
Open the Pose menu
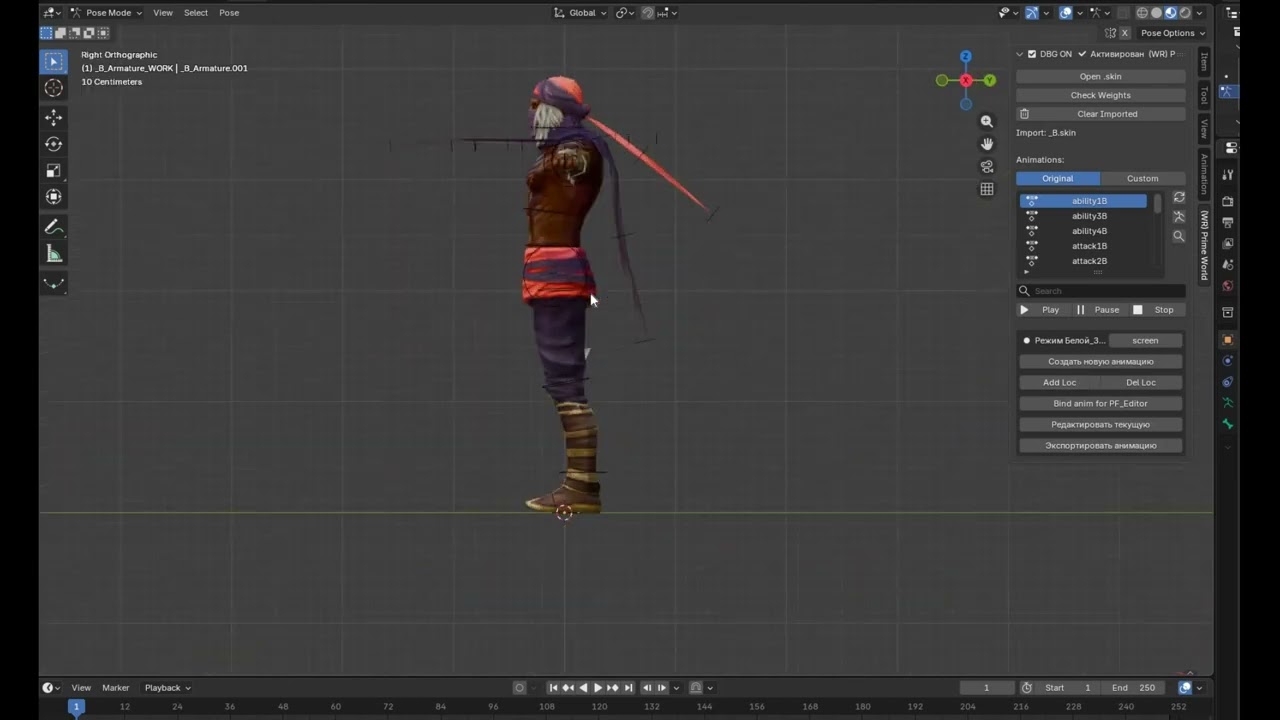pyautogui.click(x=229, y=13)
